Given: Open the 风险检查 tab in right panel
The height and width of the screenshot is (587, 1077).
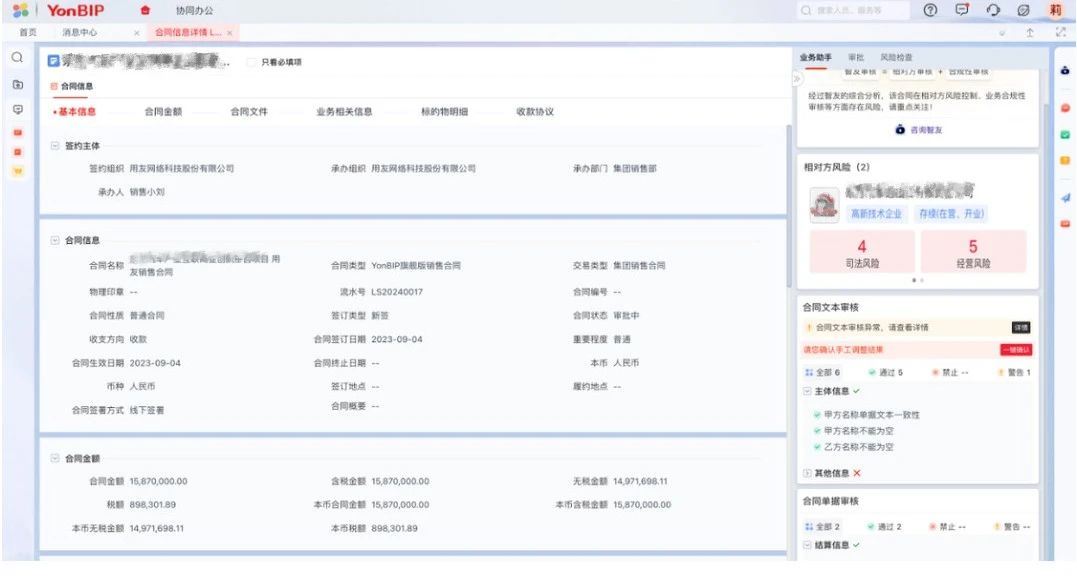Looking at the screenshot, I should [x=896, y=58].
